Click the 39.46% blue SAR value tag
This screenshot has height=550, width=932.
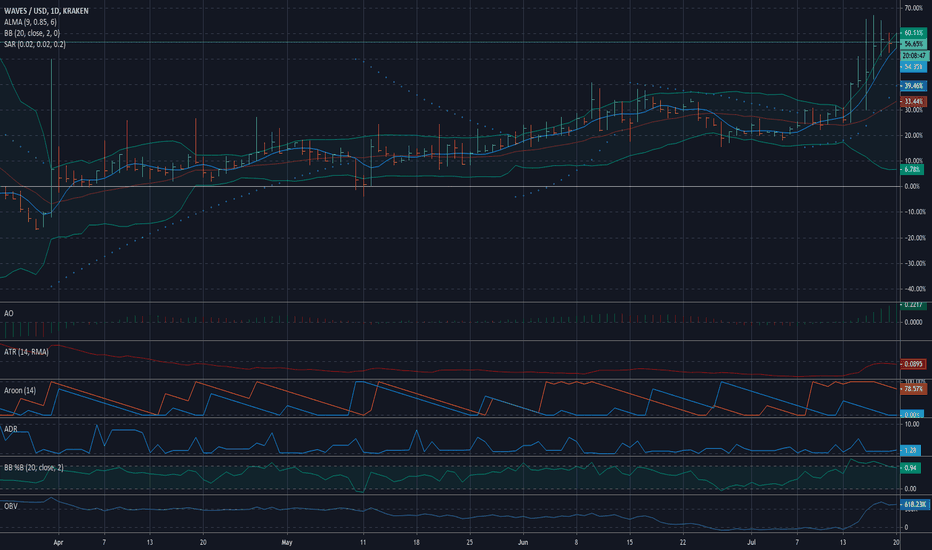pyautogui.click(x=914, y=86)
